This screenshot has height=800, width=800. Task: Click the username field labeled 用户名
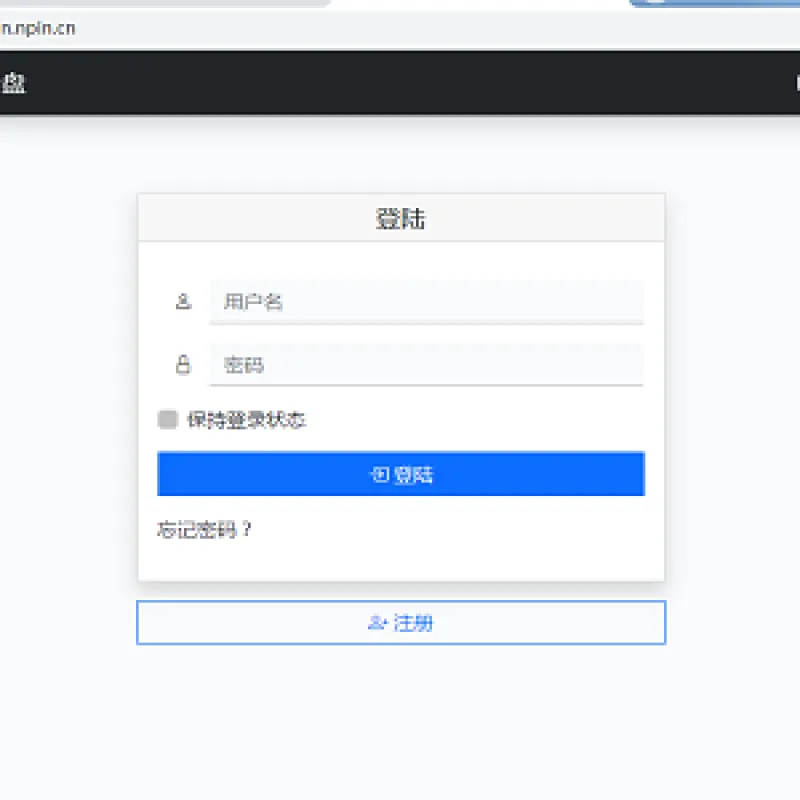(426, 302)
